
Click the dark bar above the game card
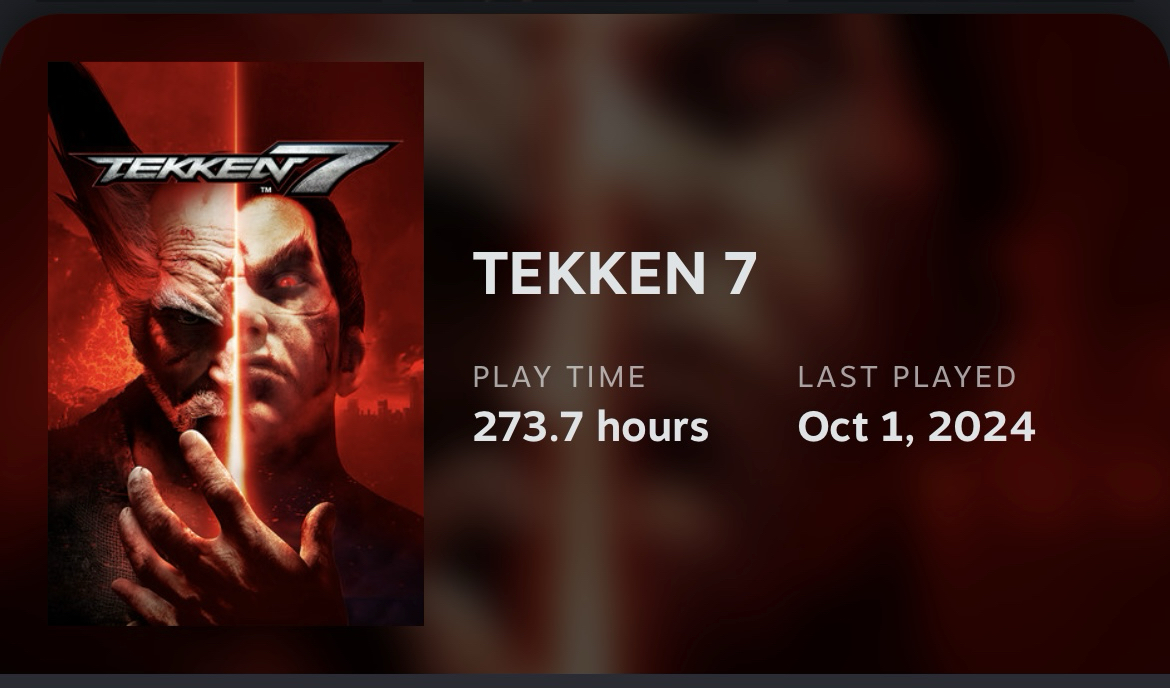click(x=585, y=6)
